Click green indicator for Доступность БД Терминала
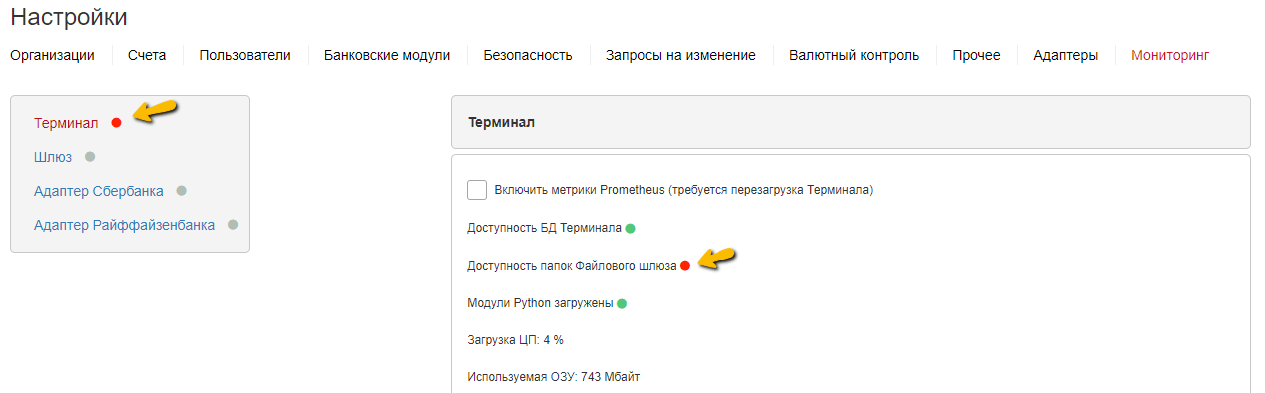This screenshot has width=1265, height=393. [x=631, y=228]
